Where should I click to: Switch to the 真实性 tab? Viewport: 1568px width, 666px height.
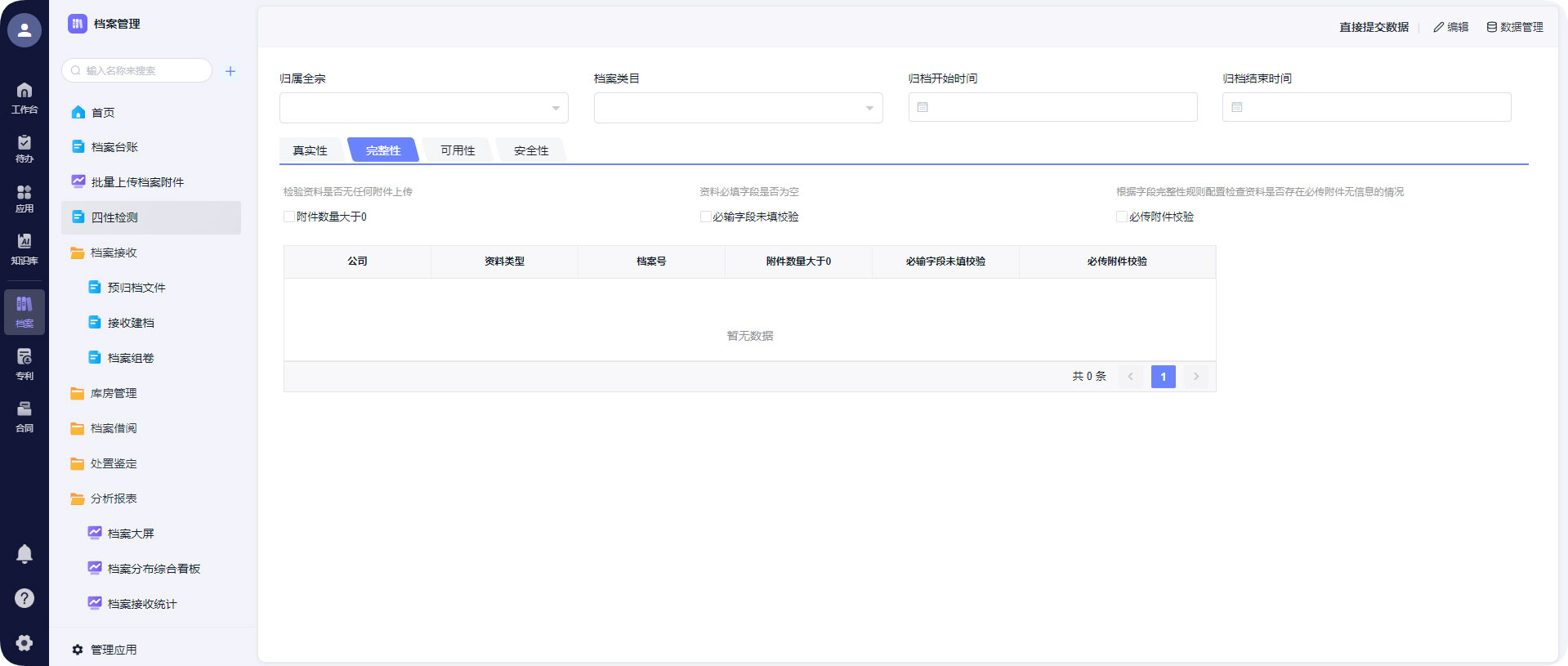pyautogui.click(x=310, y=150)
